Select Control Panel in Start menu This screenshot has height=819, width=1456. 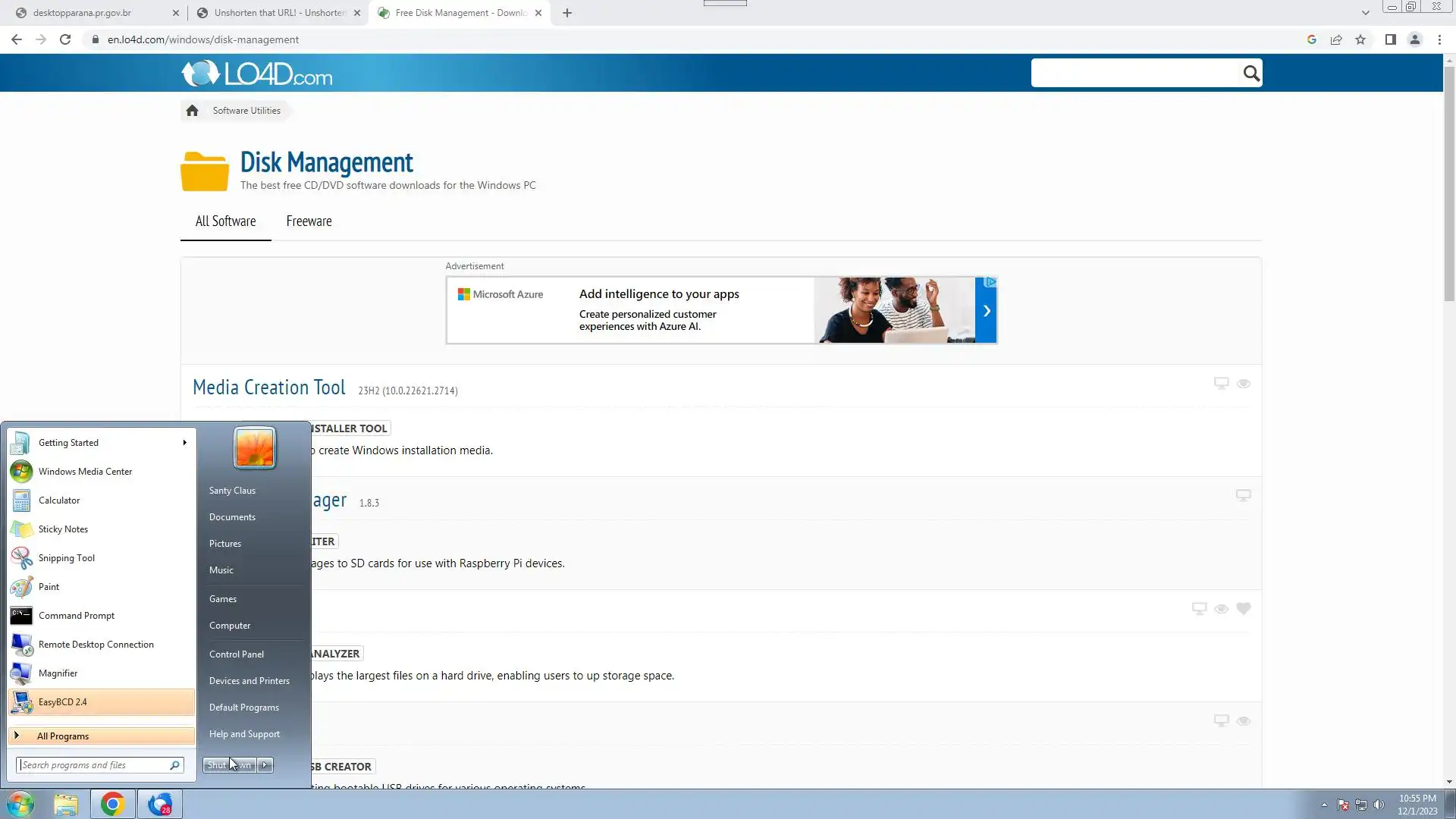coord(237,654)
